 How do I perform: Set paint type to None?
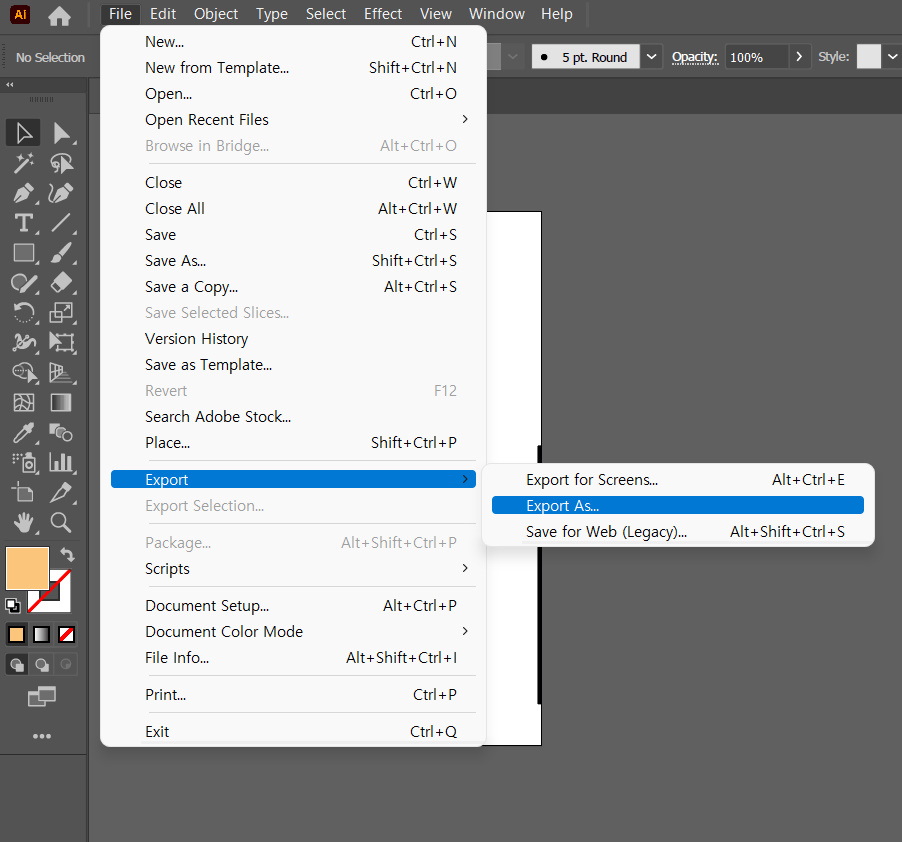[66, 634]
